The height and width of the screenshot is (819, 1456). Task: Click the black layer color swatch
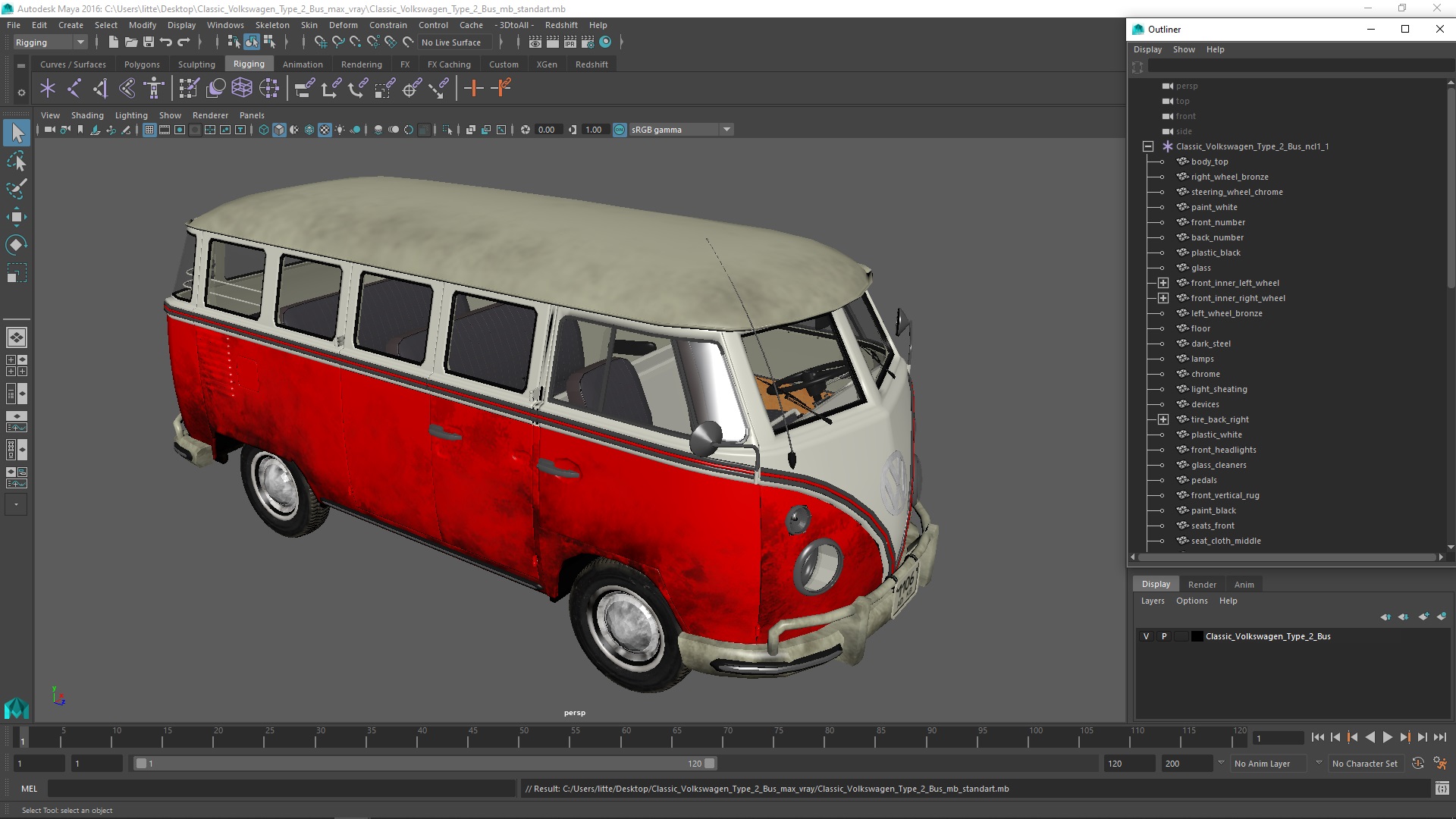tap(1197, 636)
